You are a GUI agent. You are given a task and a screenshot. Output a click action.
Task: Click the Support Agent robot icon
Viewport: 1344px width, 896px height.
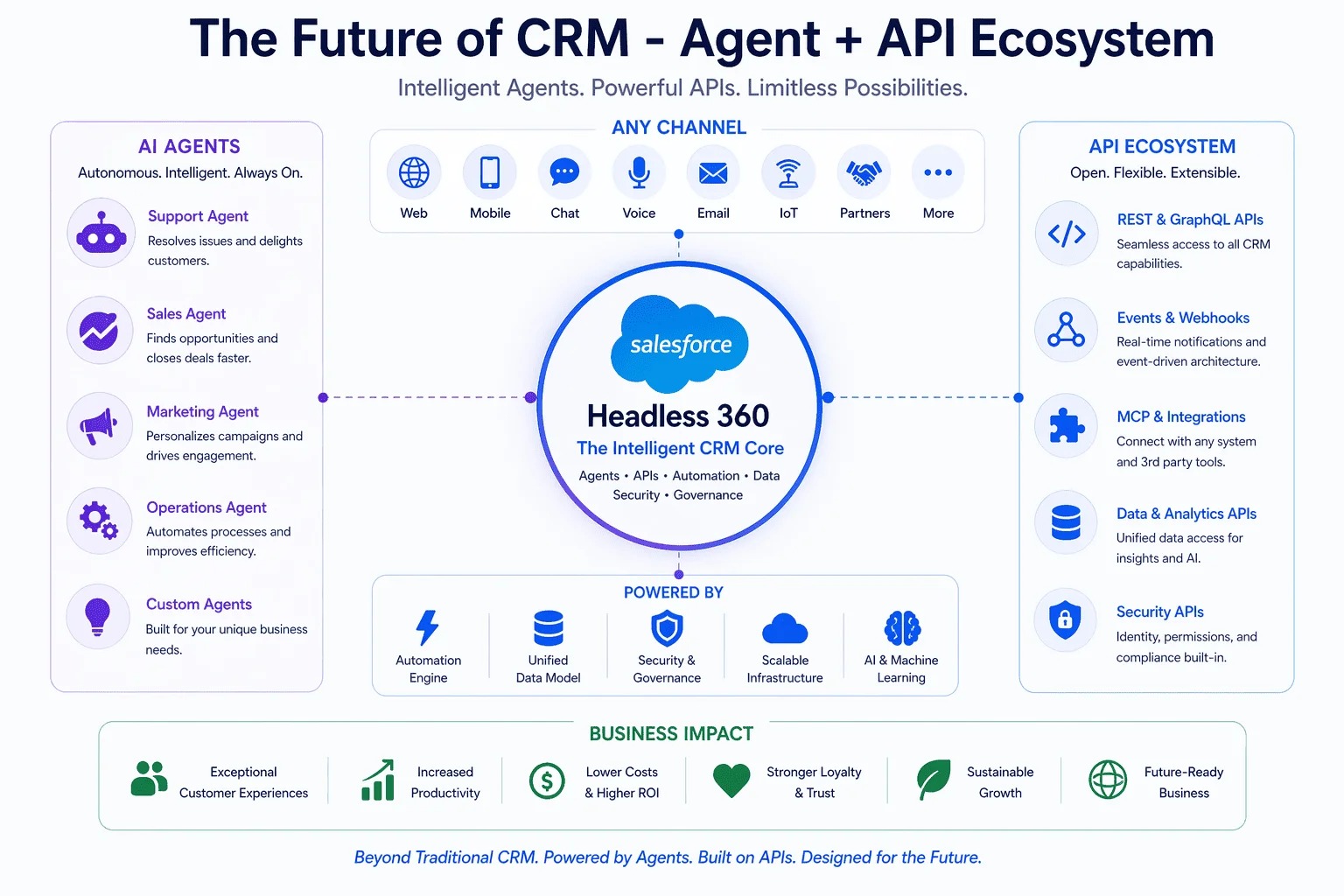point(101,233)
